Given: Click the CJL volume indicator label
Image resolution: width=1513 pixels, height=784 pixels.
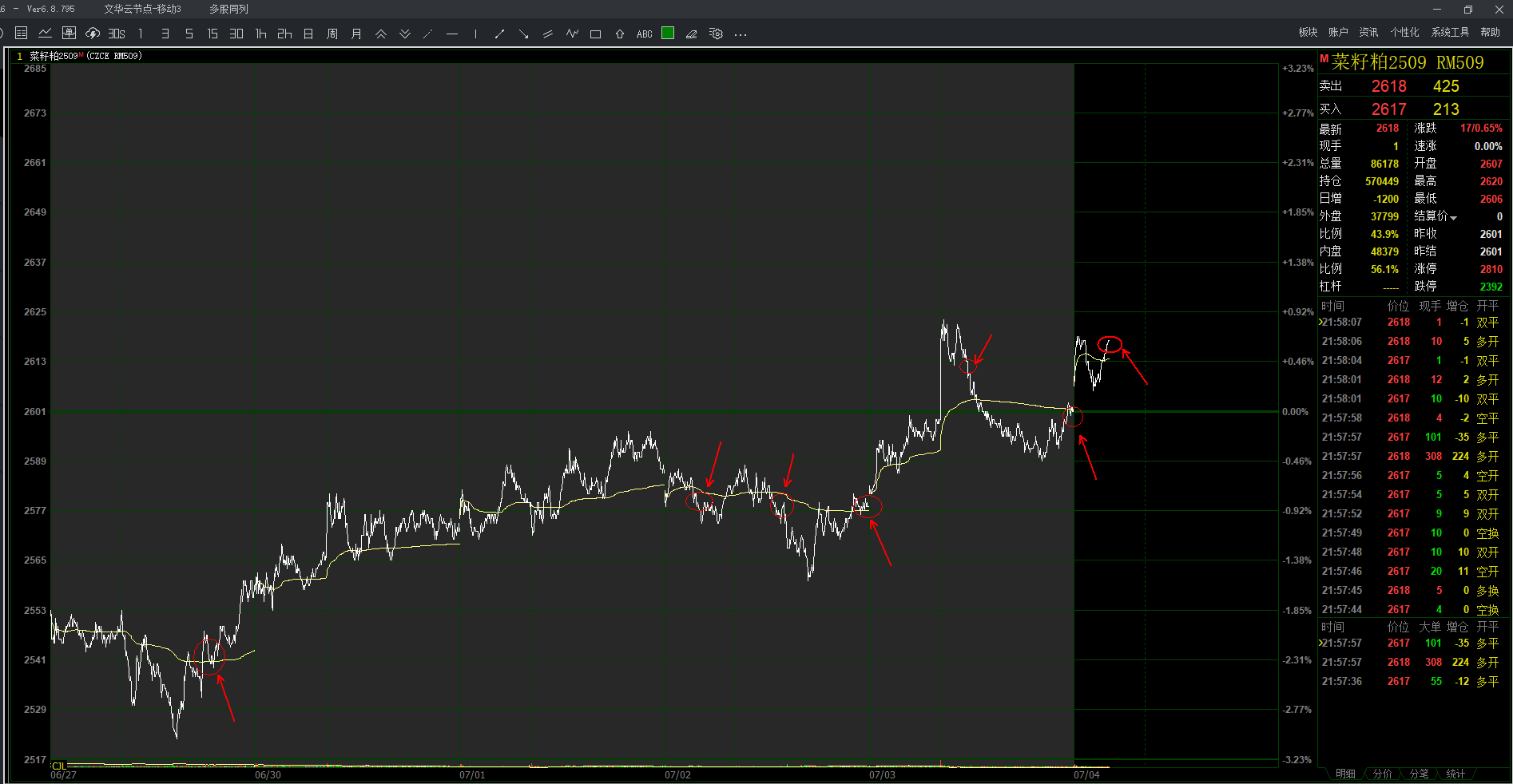Looking at the screenshot, I should [59, 766].
